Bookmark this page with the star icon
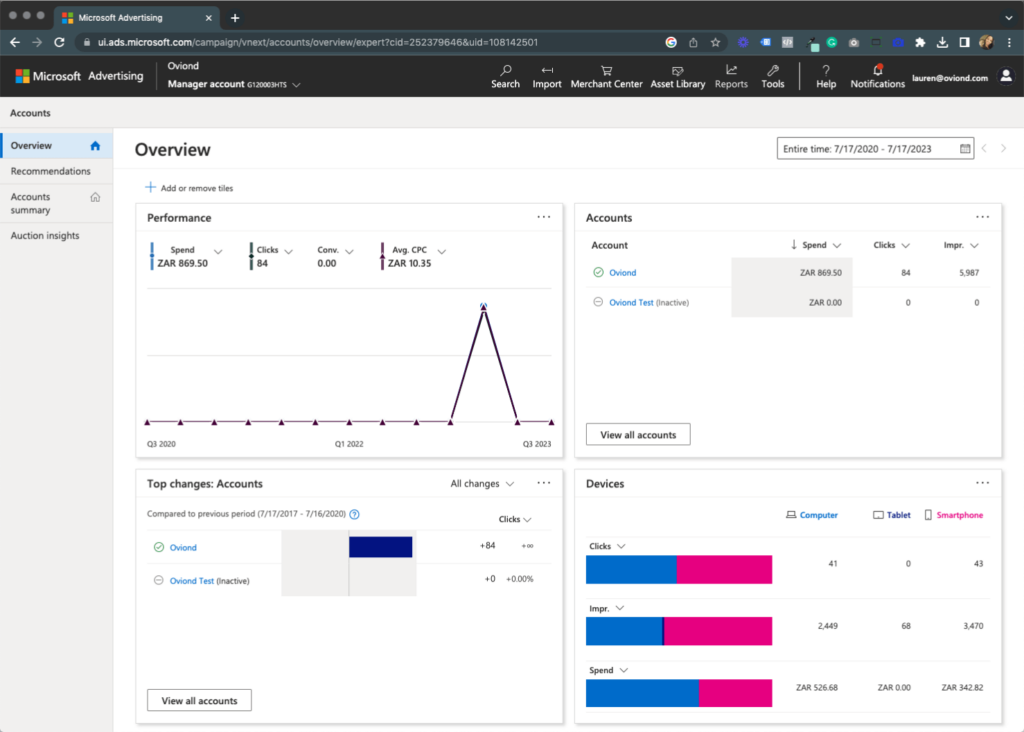 (x=715, y=42)
